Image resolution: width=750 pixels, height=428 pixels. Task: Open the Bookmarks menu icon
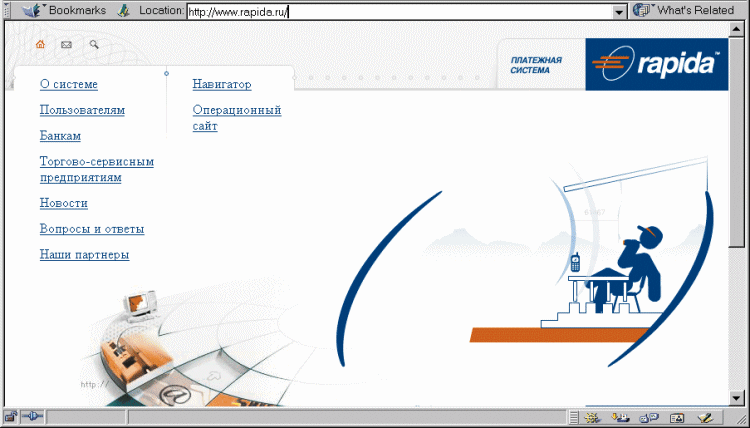[x=32, y=10]
